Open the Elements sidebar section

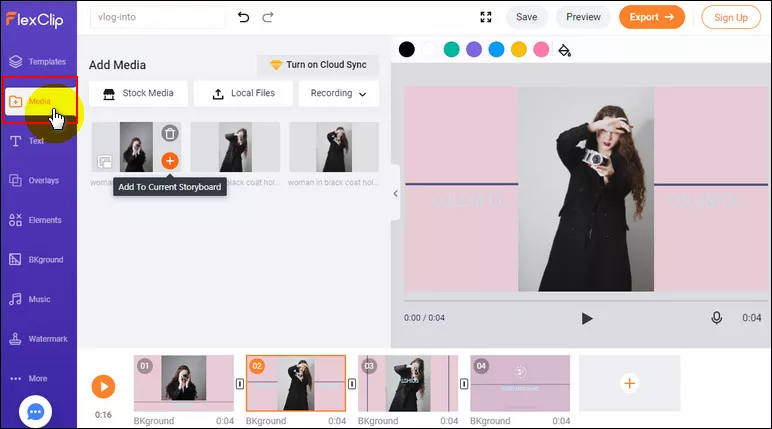click(x=35, y=220)
